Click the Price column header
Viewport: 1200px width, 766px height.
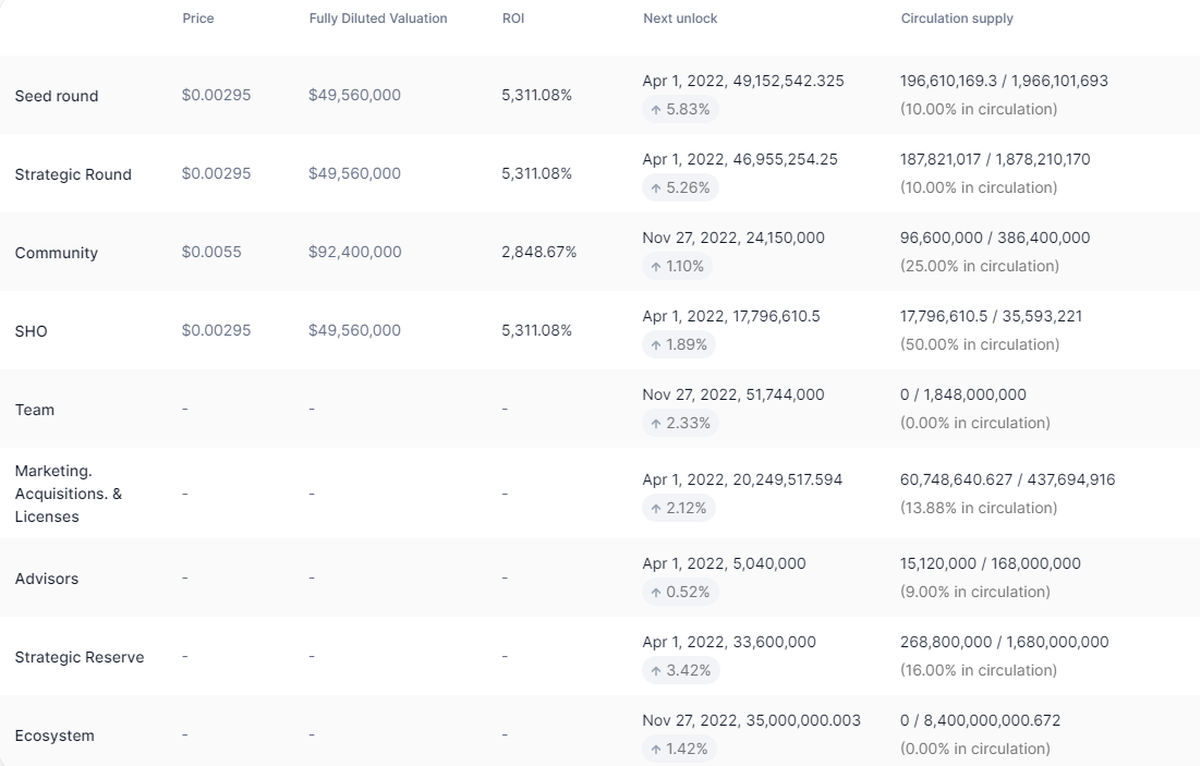(198, 18)
